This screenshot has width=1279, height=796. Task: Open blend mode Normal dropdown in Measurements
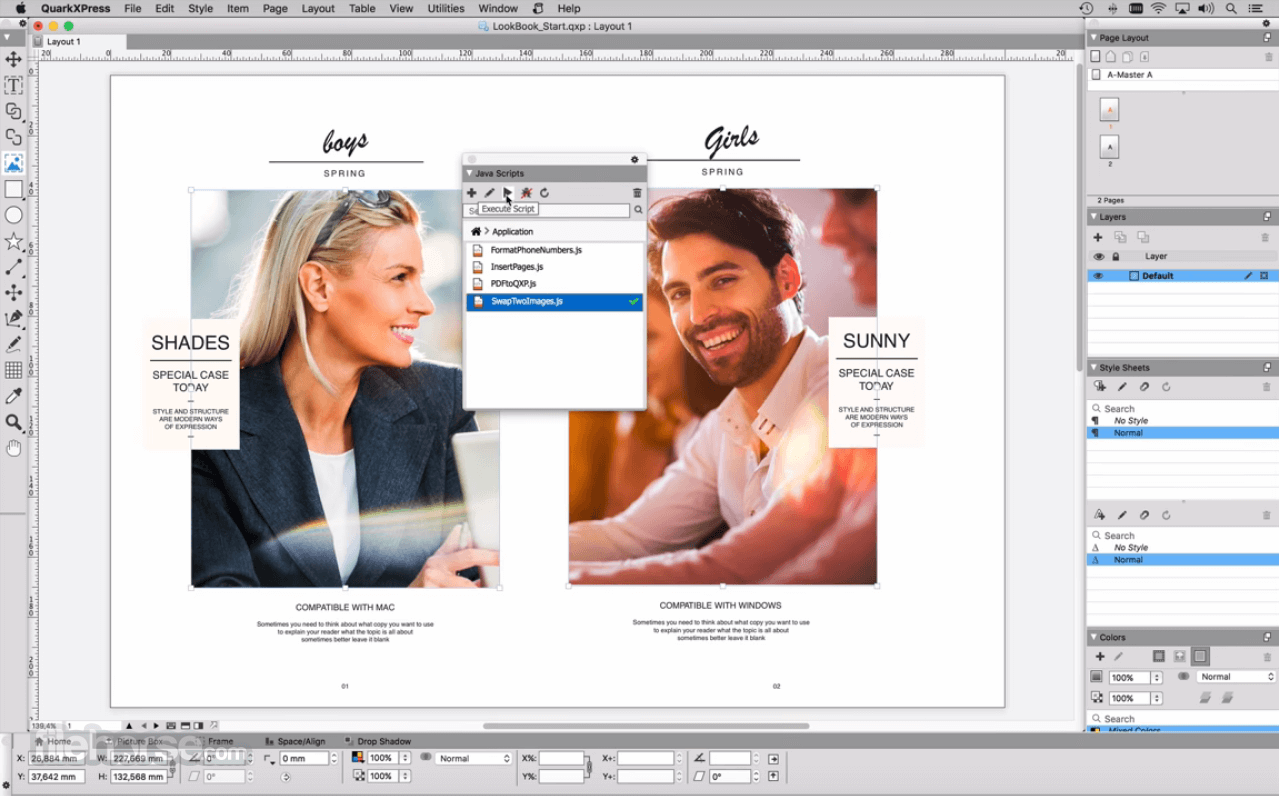(474, 759)
